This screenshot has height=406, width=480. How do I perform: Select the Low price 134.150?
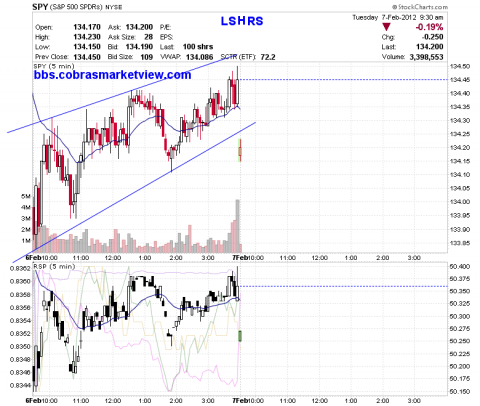click(x=87, y=47)
